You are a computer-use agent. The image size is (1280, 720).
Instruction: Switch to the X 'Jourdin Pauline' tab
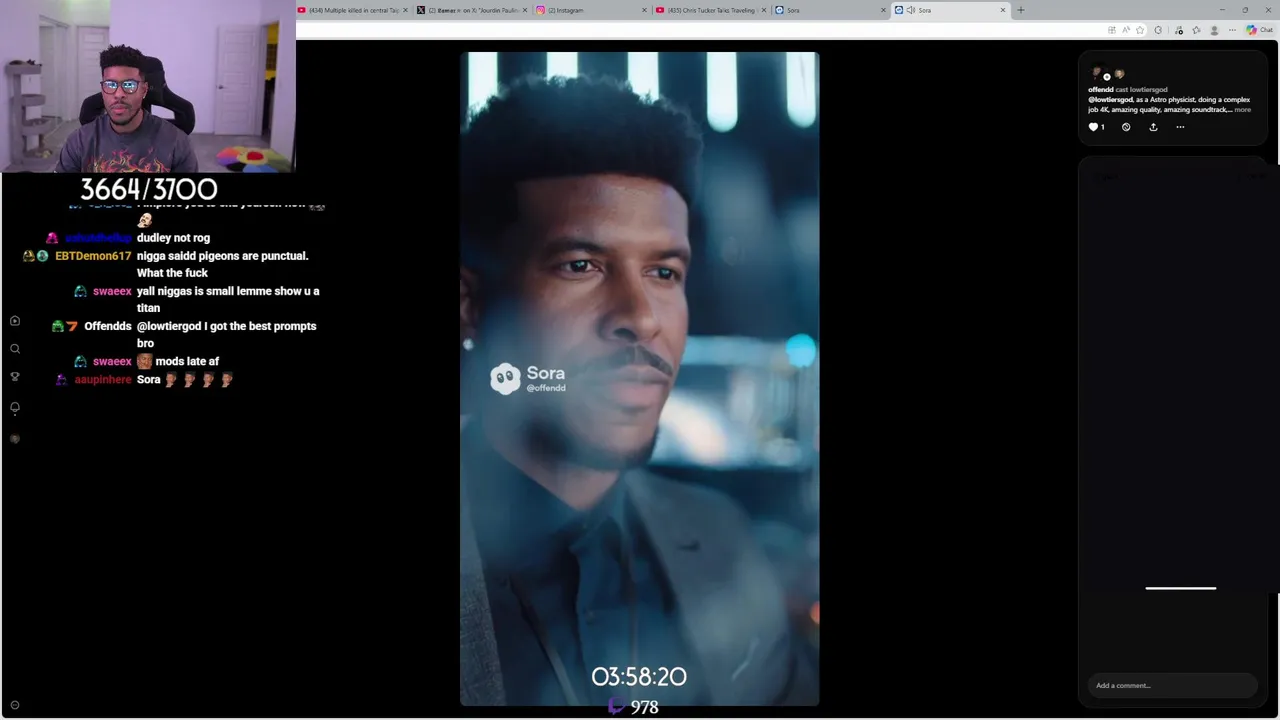[x=472, y=10]
